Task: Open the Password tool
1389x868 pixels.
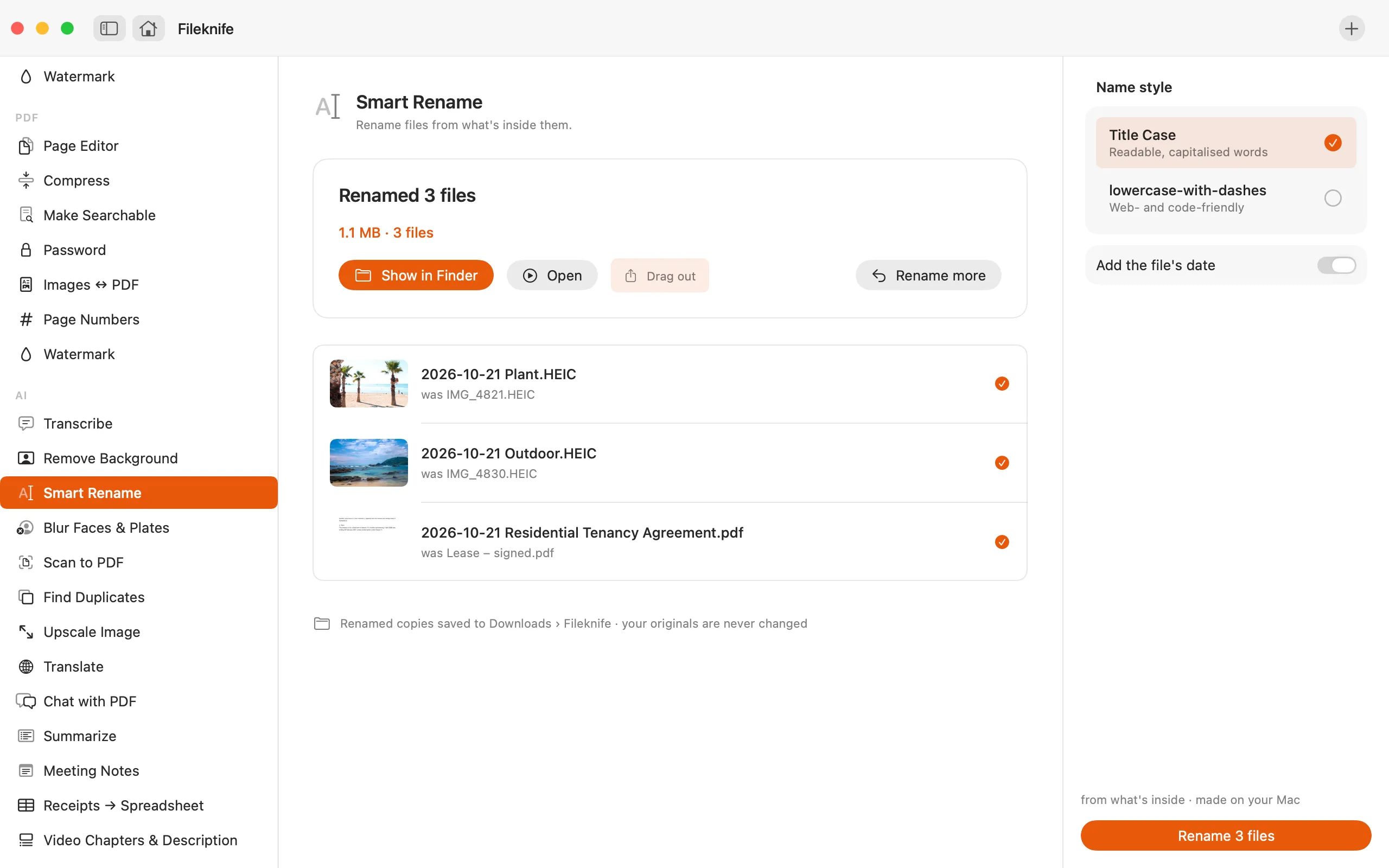Action: (139, 250)
